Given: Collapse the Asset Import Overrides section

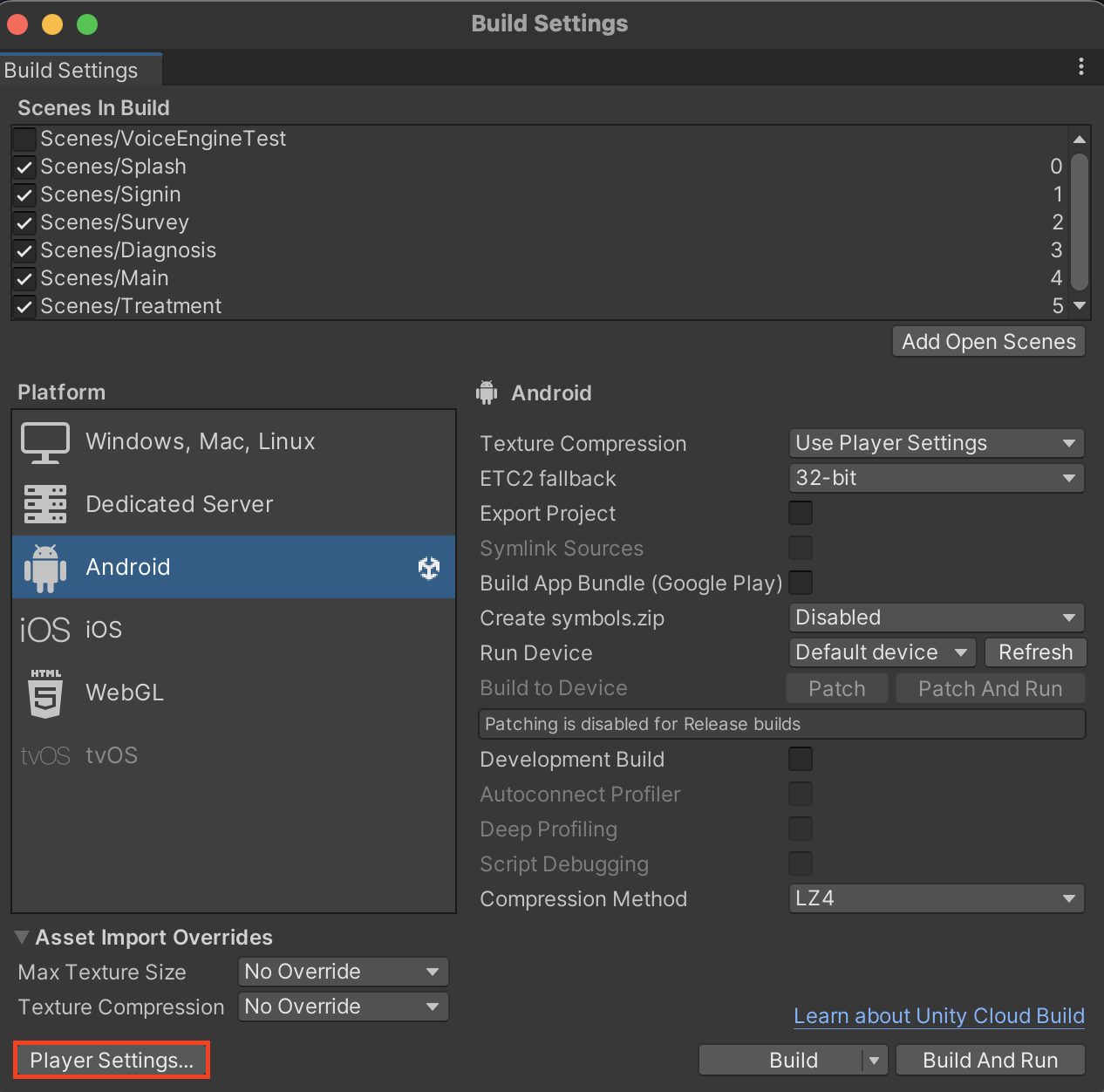Looking at the screenshot, I should pyautogui.click(x=22, y=938).
